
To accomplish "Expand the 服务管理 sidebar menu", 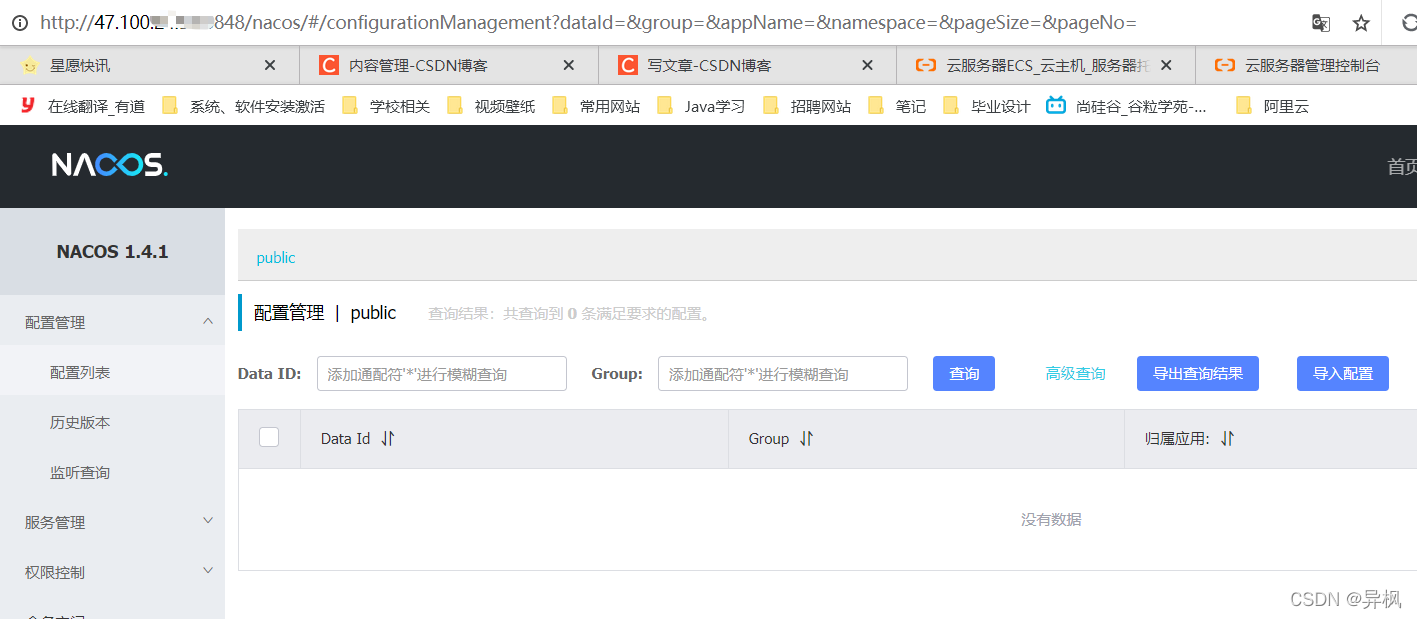I will (x=112, y=522).
